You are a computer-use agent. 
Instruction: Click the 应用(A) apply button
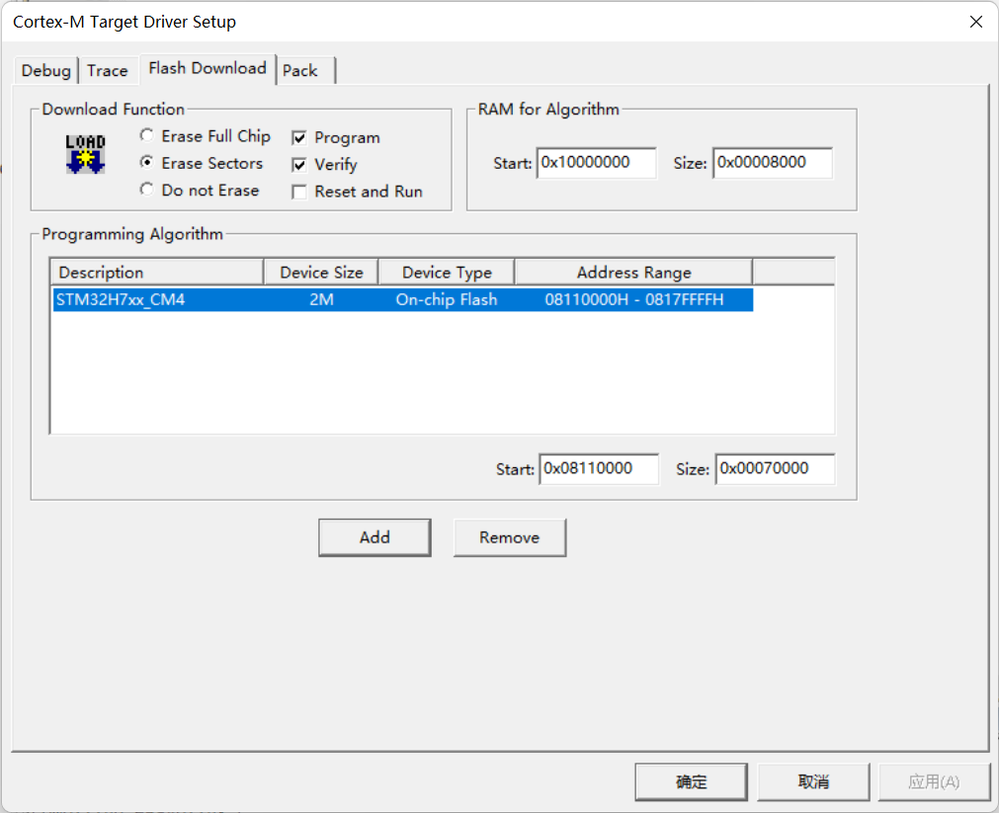[x=934, y=781]
